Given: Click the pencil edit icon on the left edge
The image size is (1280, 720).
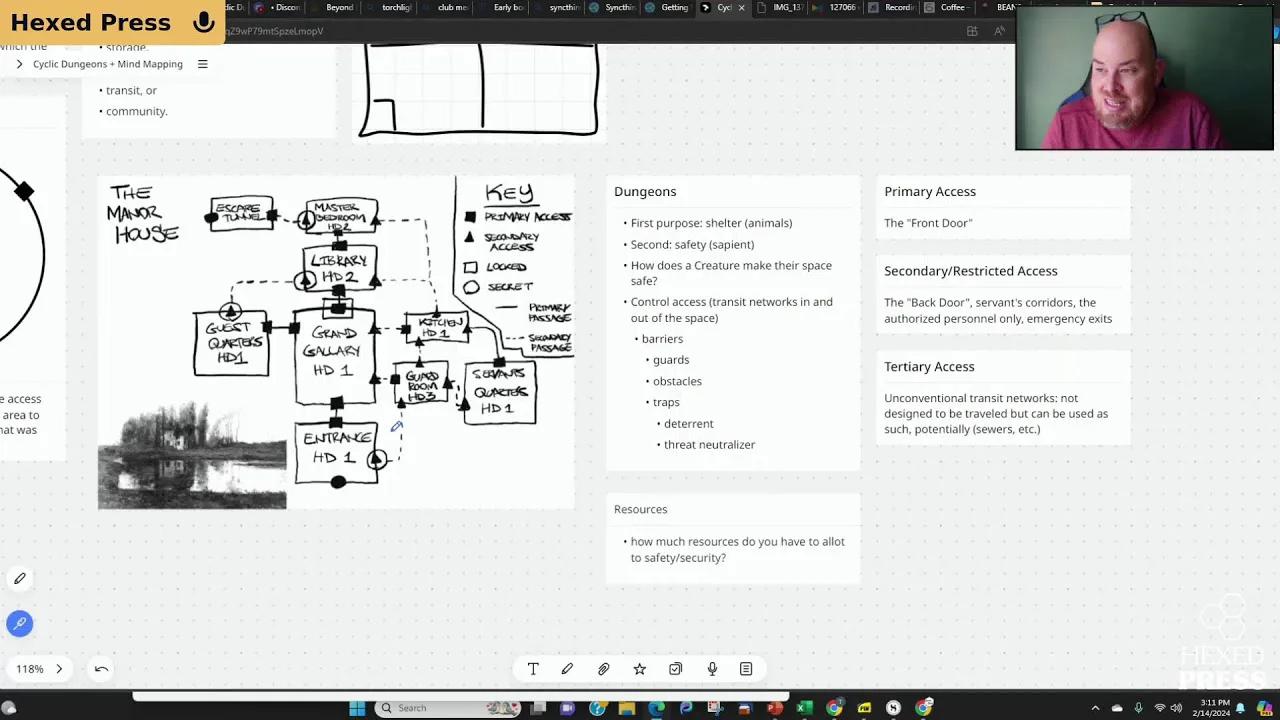Looking at the screenshot, I should (20, 578).
